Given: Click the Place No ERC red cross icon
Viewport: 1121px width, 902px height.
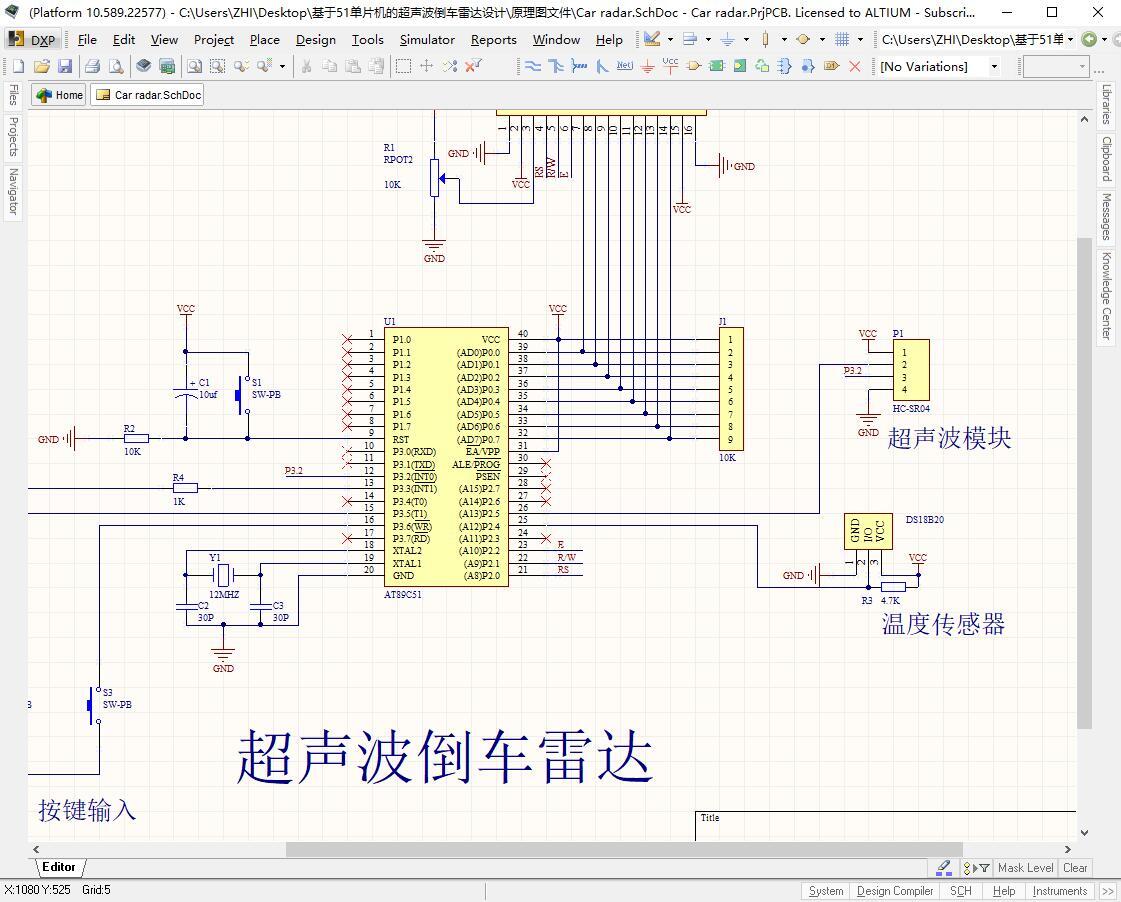Looking at the screenshot, I should click(854, 66).
